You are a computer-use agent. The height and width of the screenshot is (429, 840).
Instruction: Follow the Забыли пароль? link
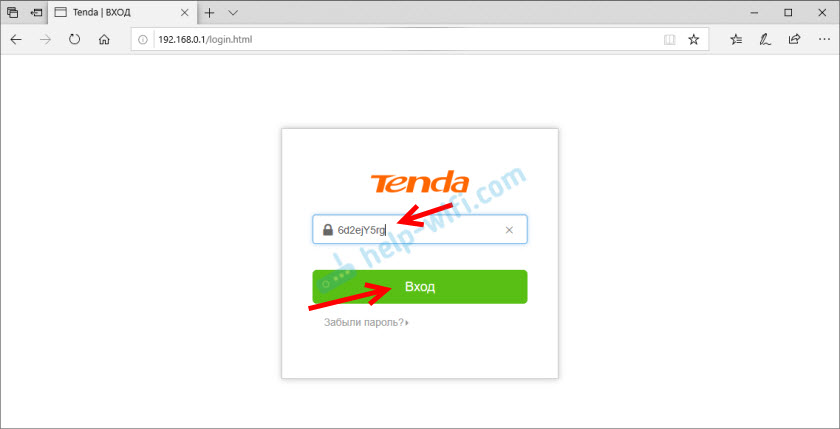point(366,322)
